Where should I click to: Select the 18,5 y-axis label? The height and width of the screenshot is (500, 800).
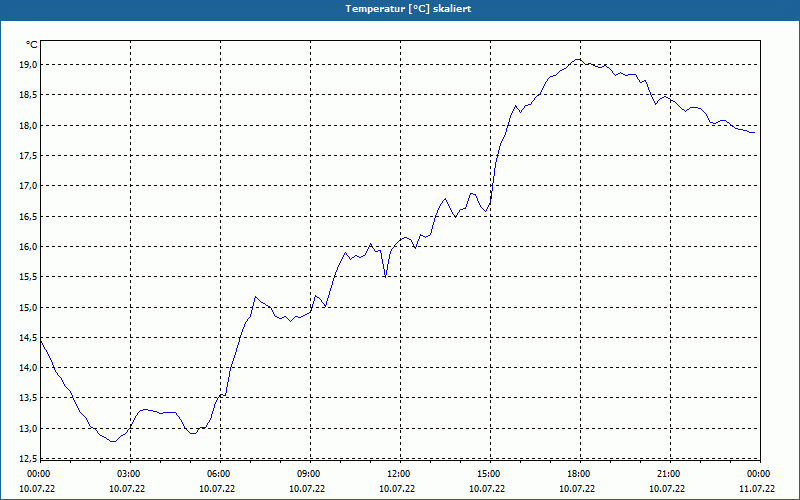point(29,95)
